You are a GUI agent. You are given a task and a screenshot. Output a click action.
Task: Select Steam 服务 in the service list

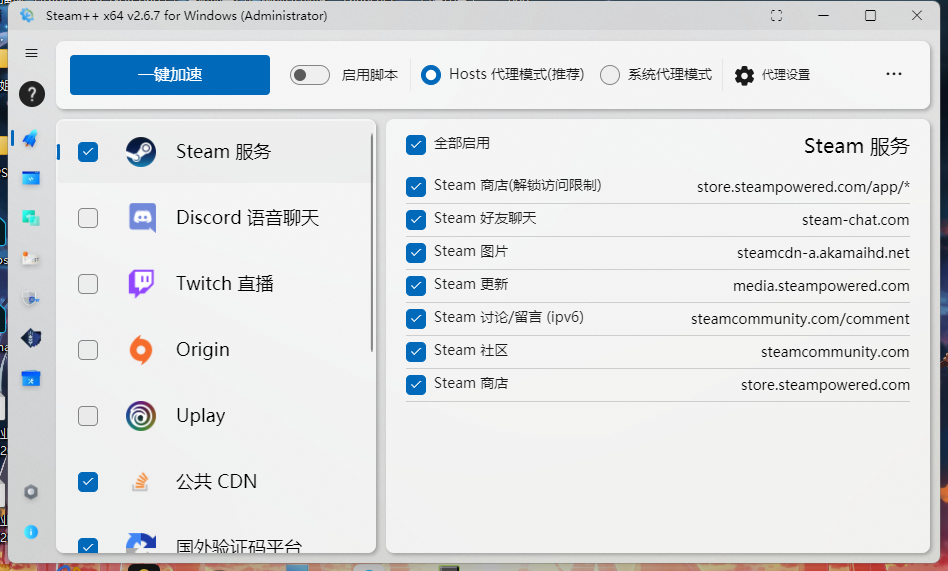point(223,152)
